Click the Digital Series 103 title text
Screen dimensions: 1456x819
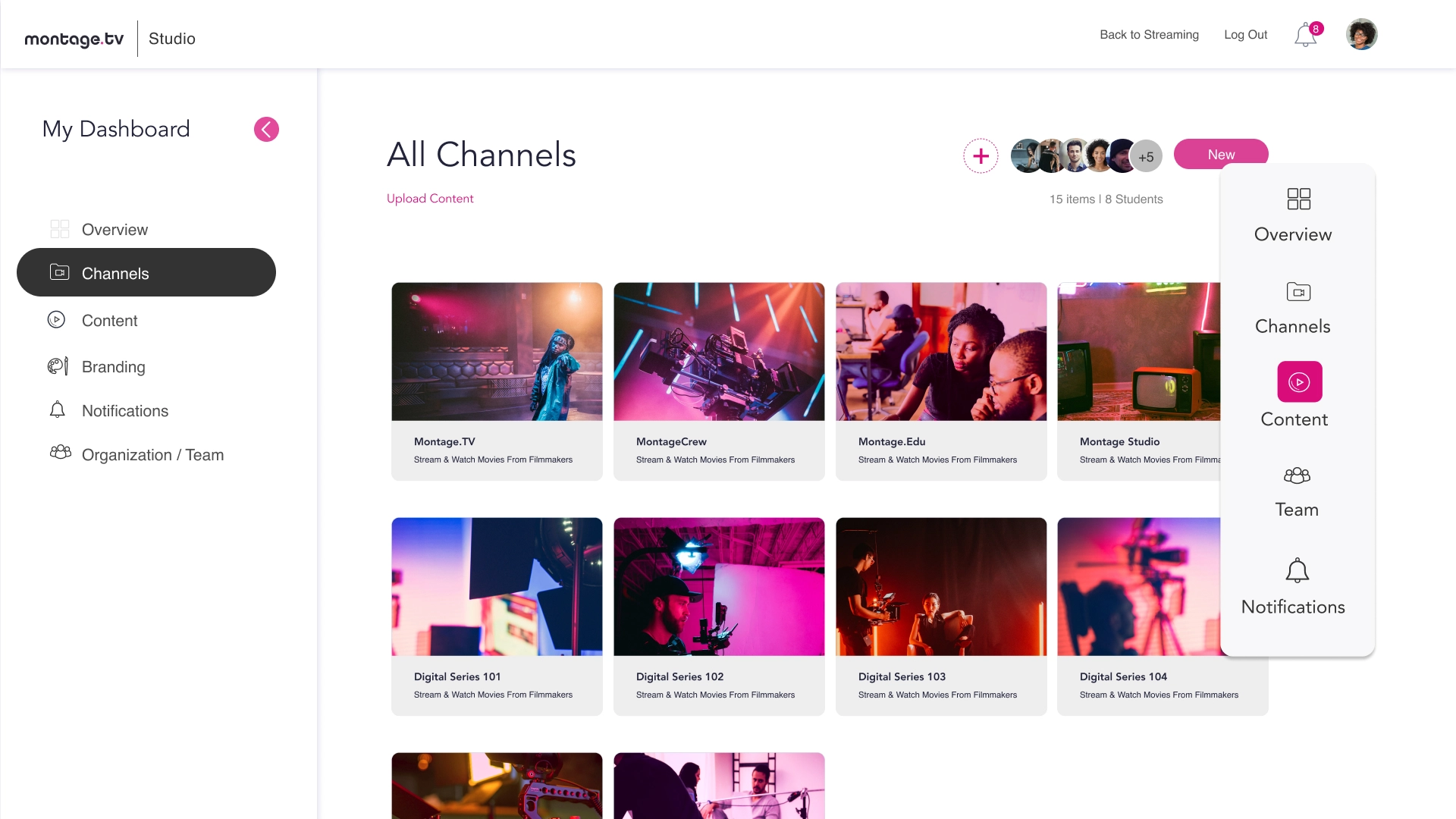coord(902,676)
